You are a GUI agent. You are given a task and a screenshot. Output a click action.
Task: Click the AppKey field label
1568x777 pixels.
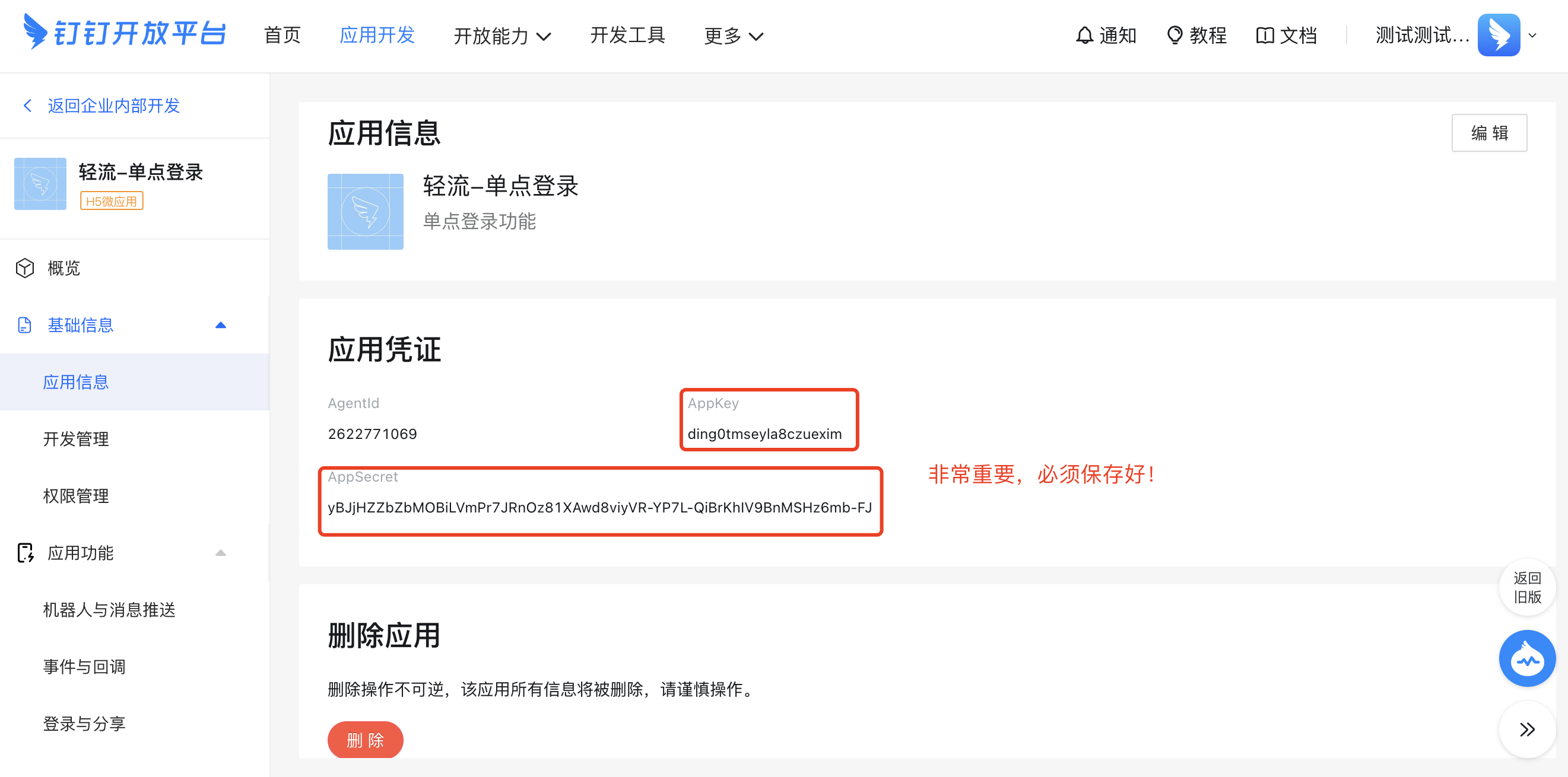coord(713,403)
